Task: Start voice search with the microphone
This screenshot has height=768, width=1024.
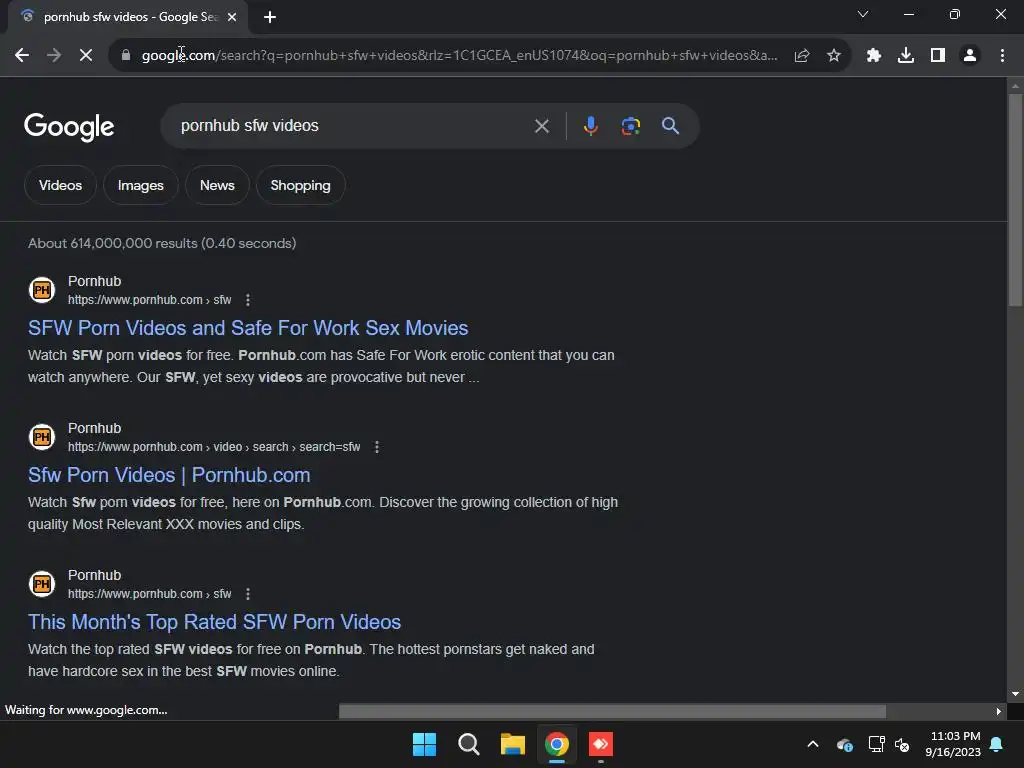Action: (x=590, y=126)
